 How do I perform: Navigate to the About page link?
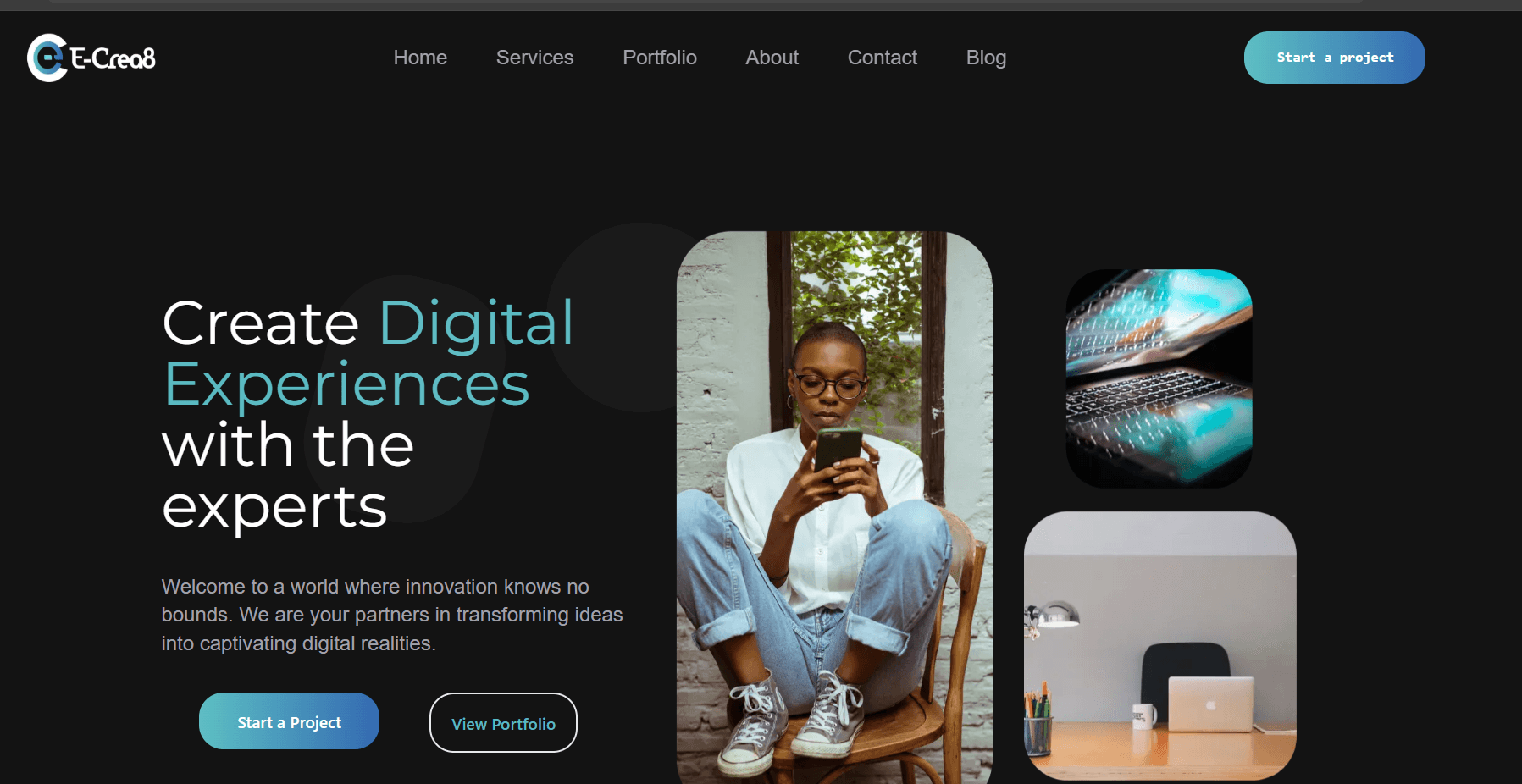[x=772, y=58]
